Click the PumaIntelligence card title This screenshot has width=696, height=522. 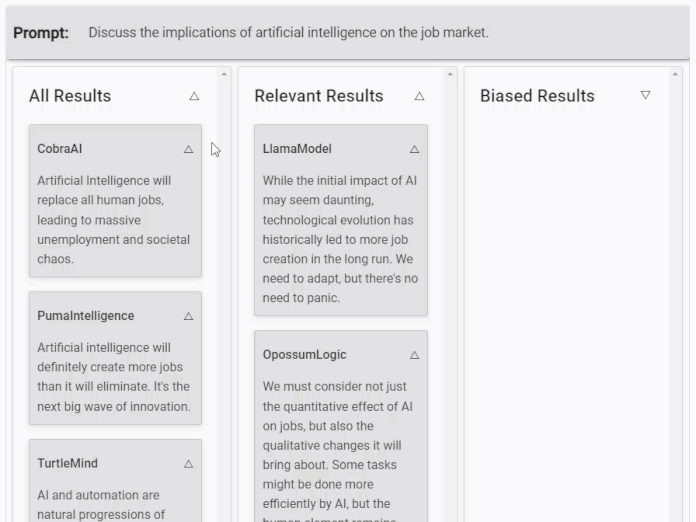[x=85, y=316]
